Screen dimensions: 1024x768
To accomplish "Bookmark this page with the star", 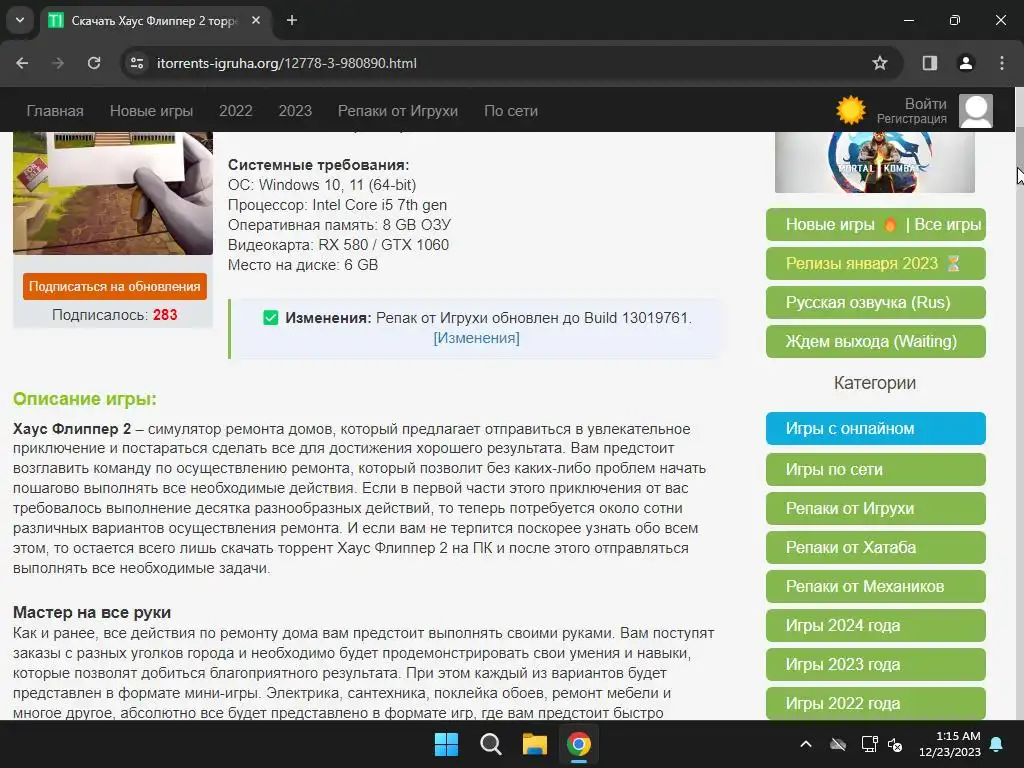I will [x=880, y=63].
